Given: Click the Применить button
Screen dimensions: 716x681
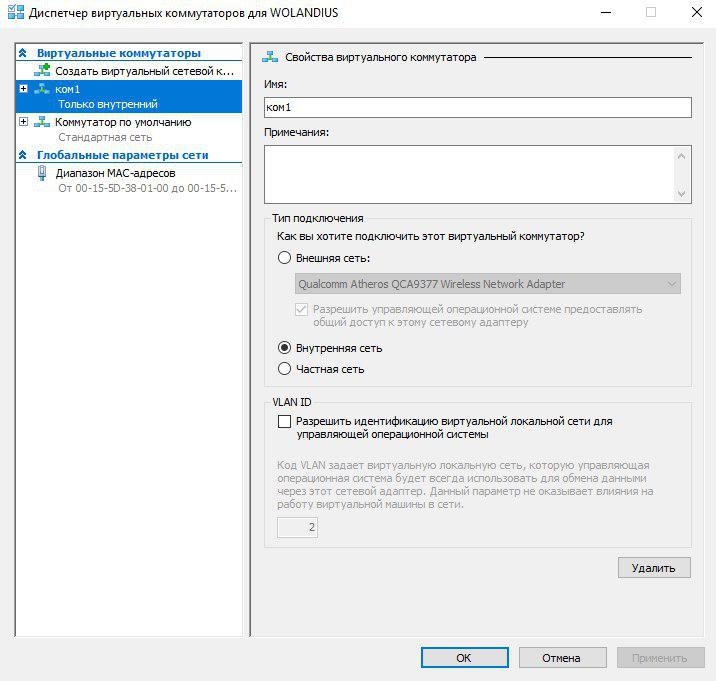Looking at the screenshot, I should [661, 658].
